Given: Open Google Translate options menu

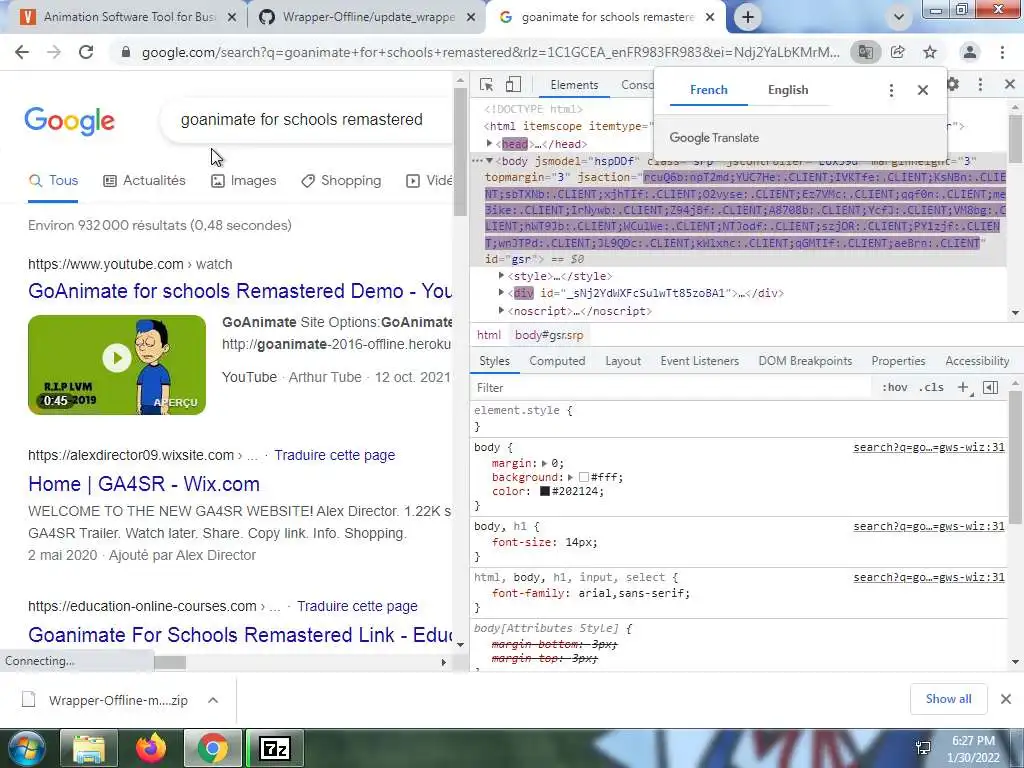Looking at the screenshot, I should [891, 90].
